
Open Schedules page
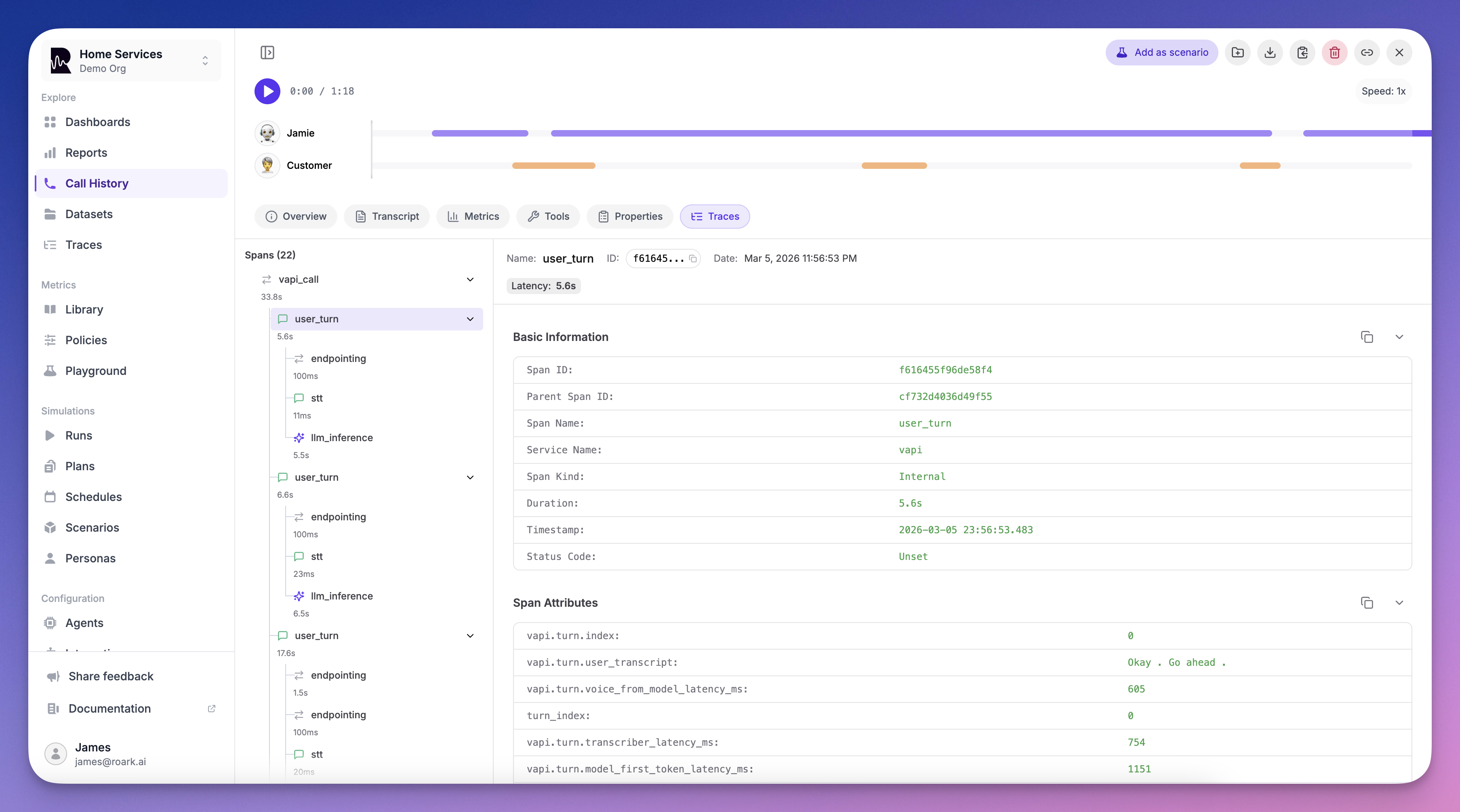point(131,497)
